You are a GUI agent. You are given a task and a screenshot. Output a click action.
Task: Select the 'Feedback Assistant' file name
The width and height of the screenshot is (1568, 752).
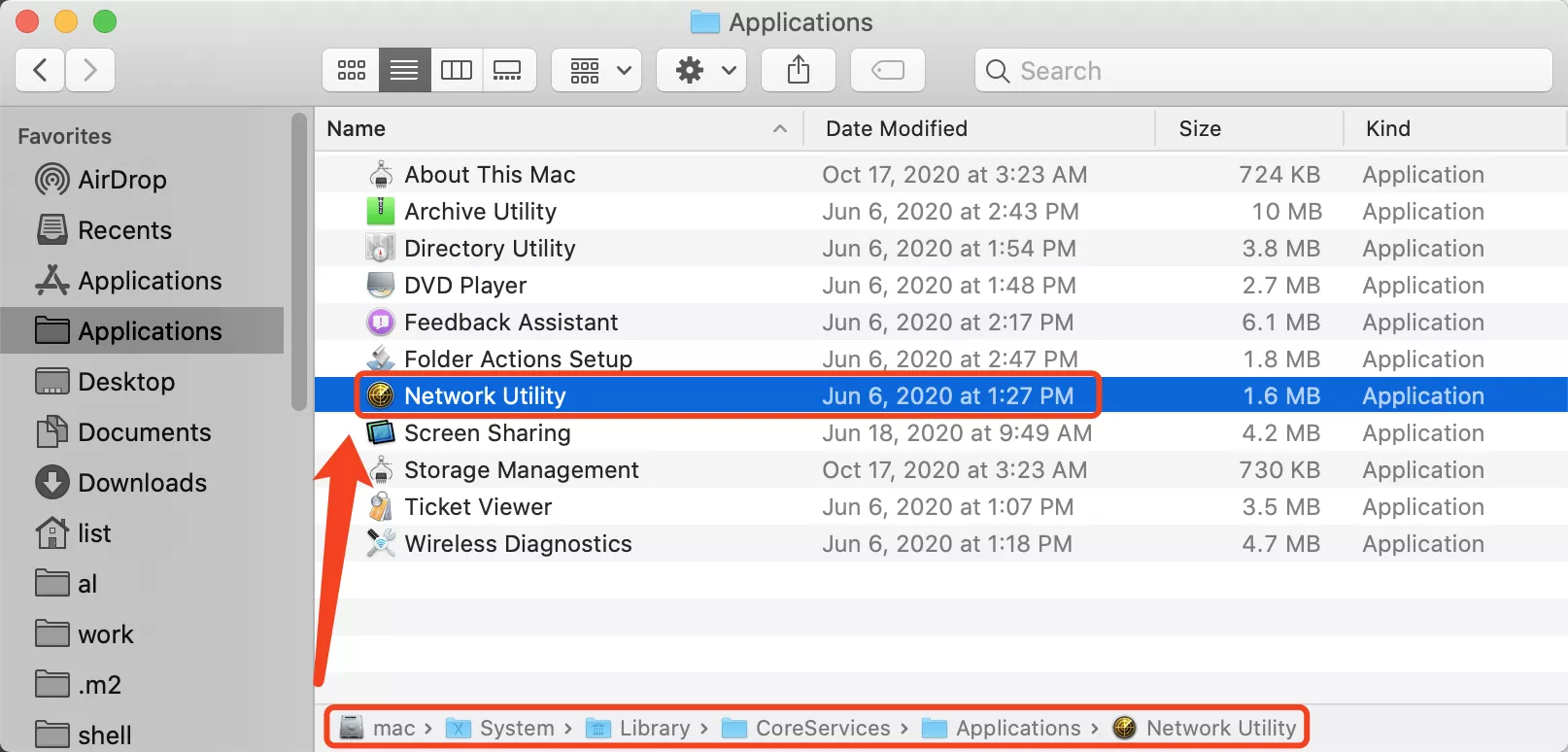[x=511, y=323]
